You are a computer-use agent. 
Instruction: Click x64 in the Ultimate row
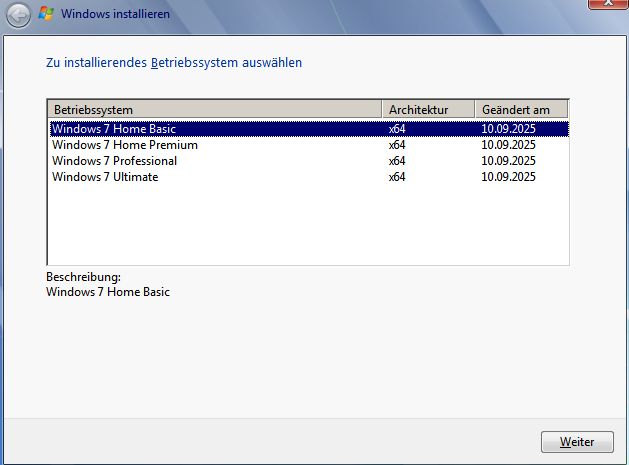(x=397, y=177)
